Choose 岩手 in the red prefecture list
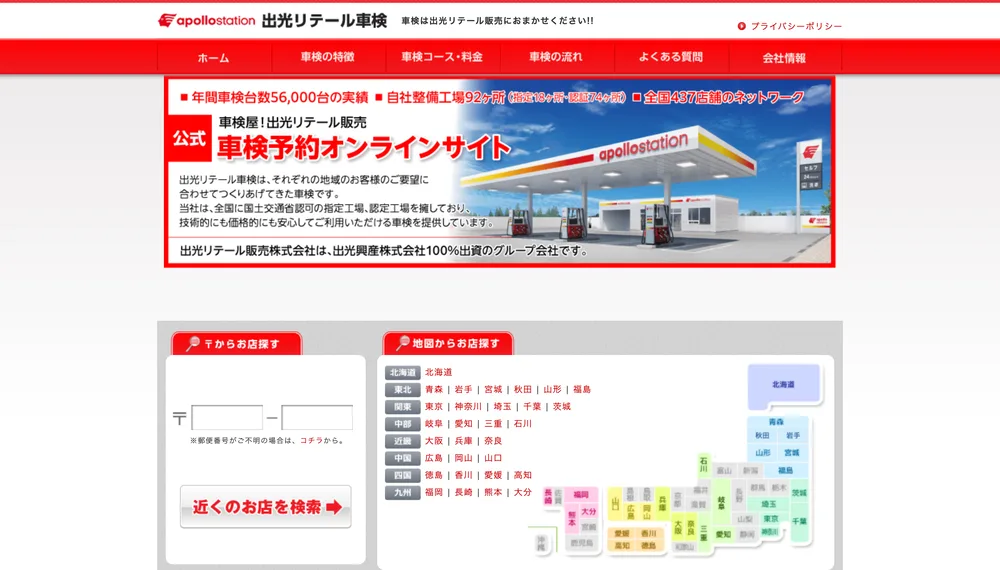The height and width of the screenshot is (570, 1000). coord(464,390)
